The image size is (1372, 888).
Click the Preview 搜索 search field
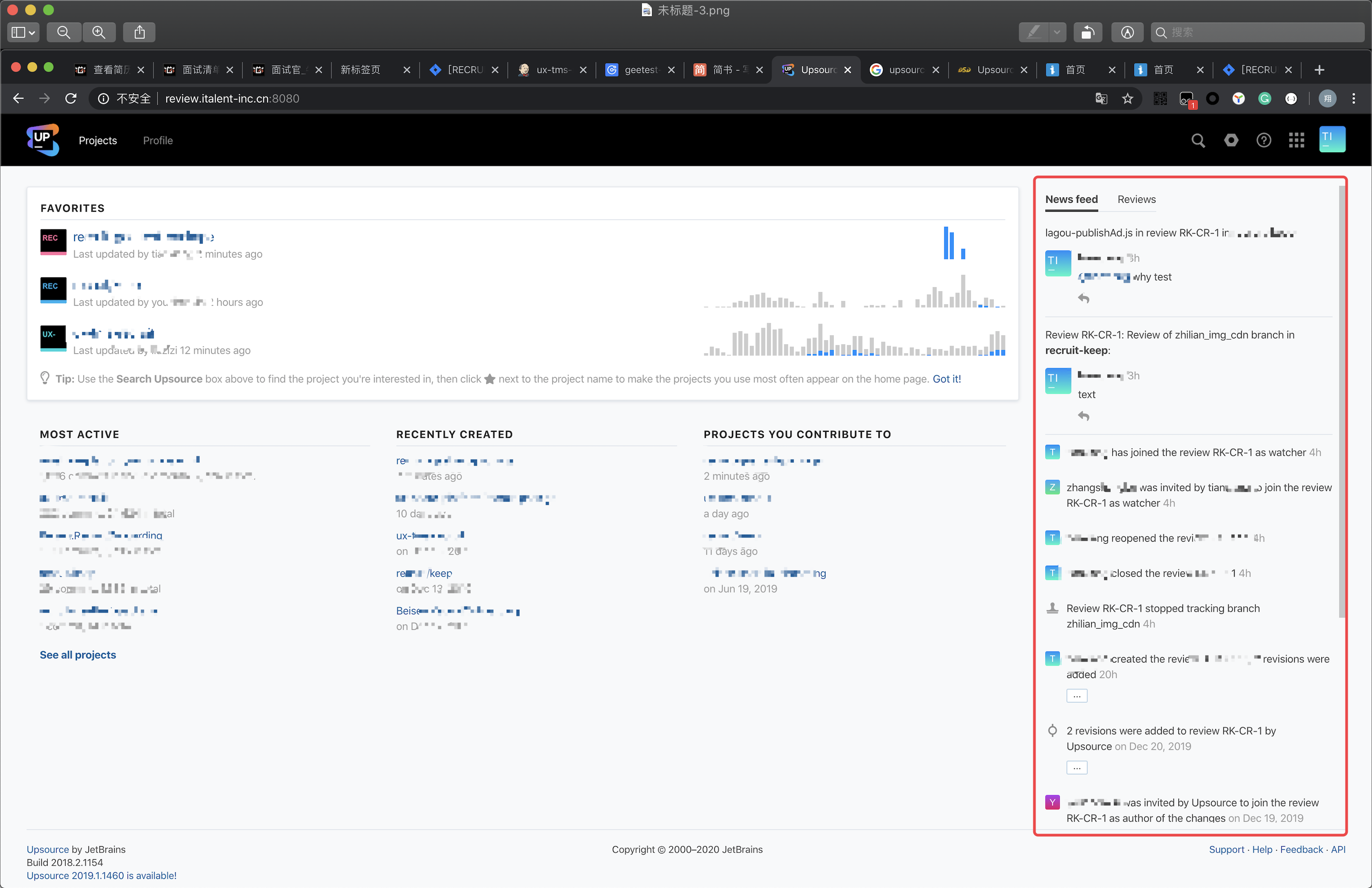pyautogui.click(x=1257, y=32)
